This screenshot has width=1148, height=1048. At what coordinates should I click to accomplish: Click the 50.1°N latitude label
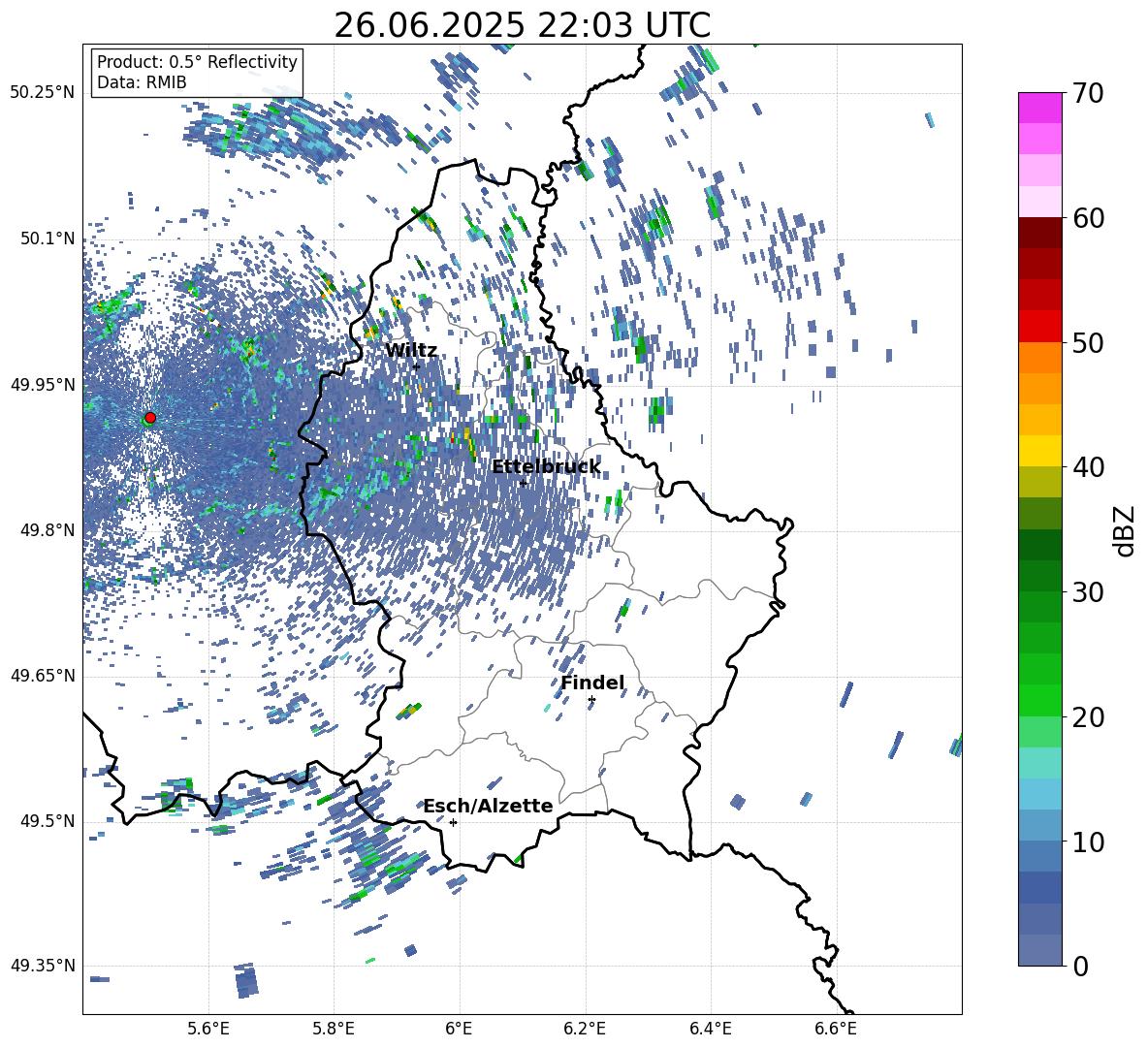47,238
